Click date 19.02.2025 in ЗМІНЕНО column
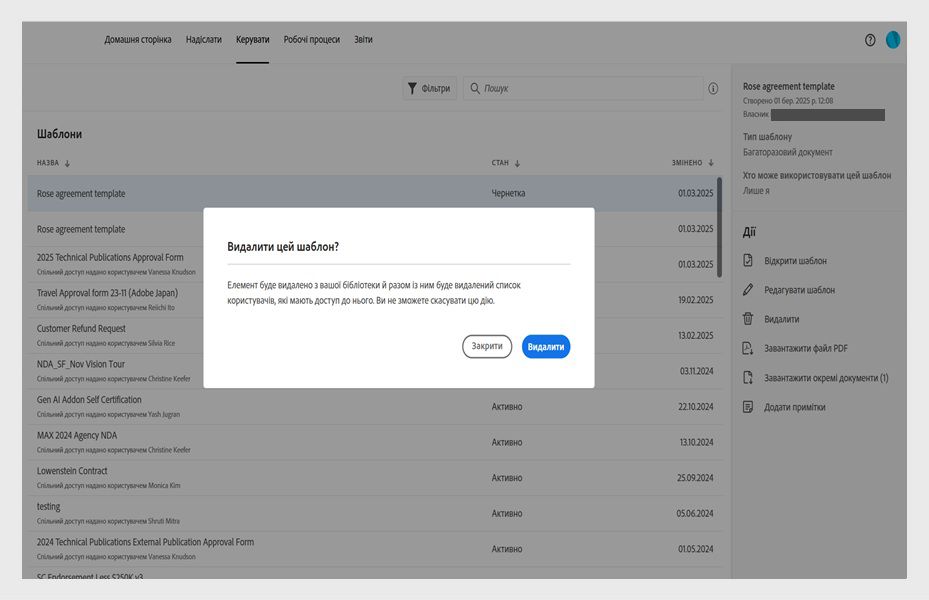 click(x=696, y=300)
